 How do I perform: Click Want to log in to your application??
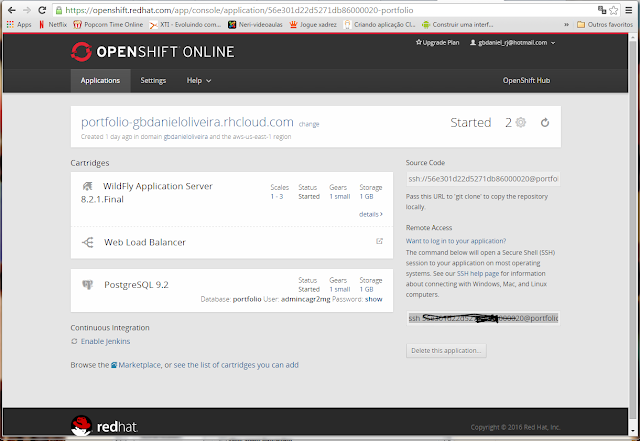(x=456, y=241)
